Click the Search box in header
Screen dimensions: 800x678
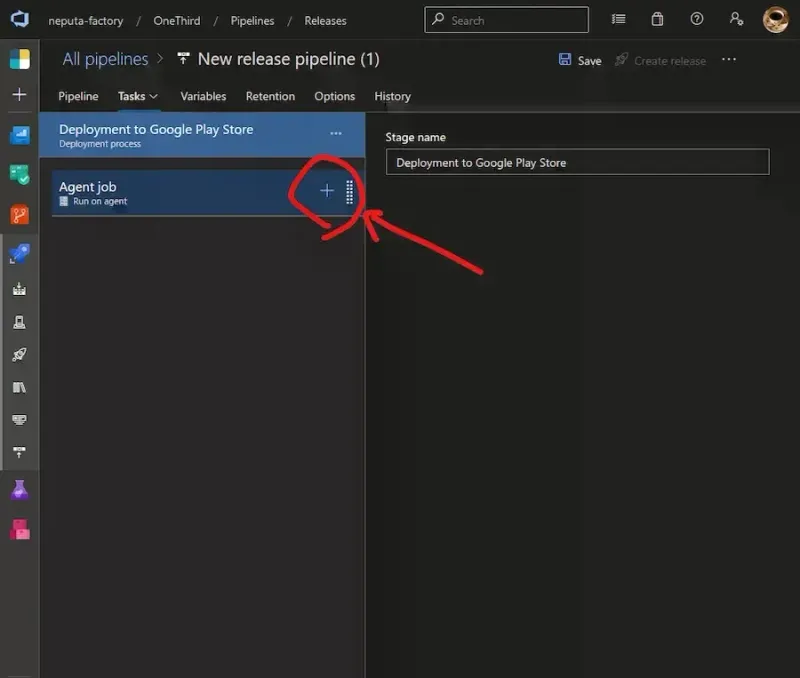(507, 19)
